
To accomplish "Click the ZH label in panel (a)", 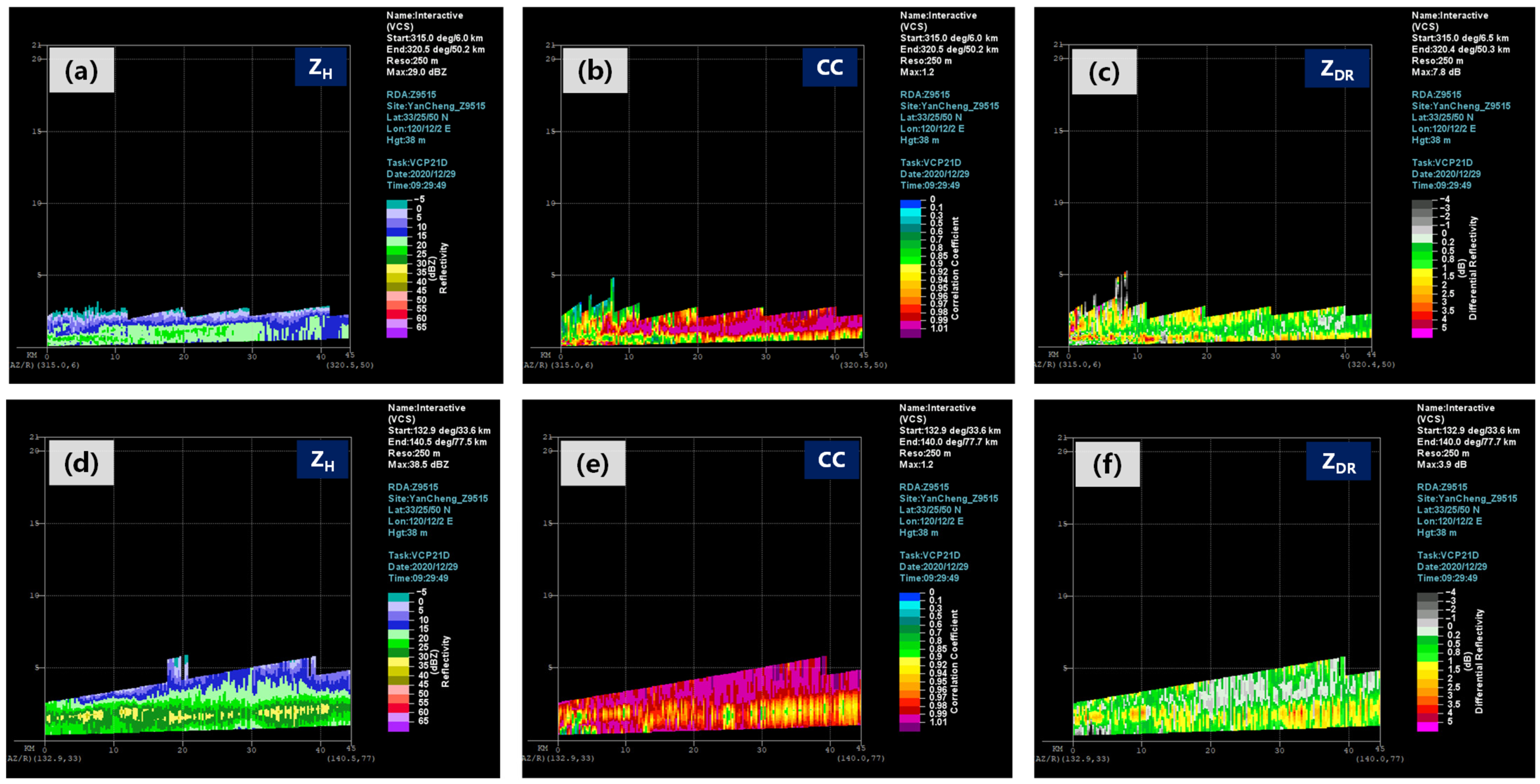I will [320, 67].
